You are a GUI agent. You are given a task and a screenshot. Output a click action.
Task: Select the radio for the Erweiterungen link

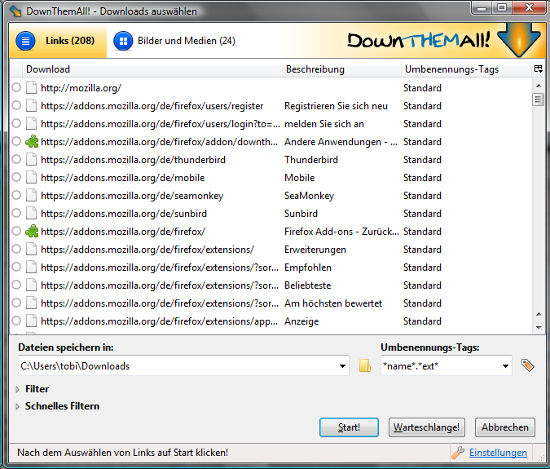coord(16,249)
